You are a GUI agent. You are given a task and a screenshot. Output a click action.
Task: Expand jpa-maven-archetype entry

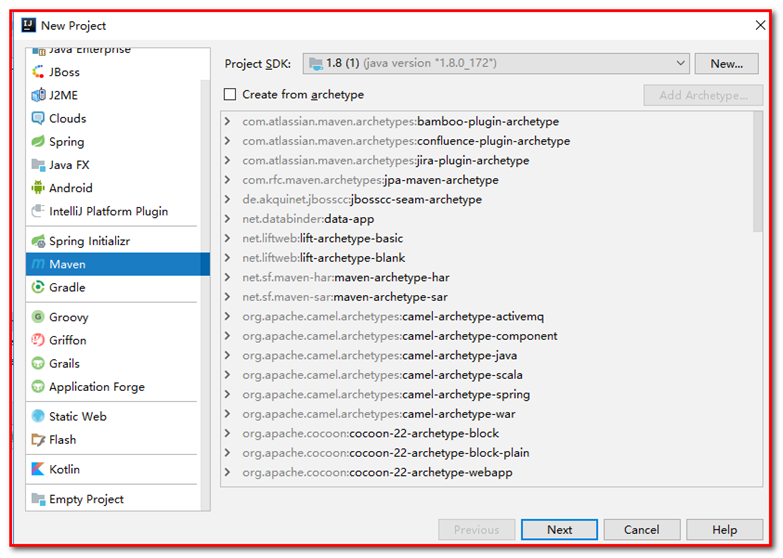(228, 179)
